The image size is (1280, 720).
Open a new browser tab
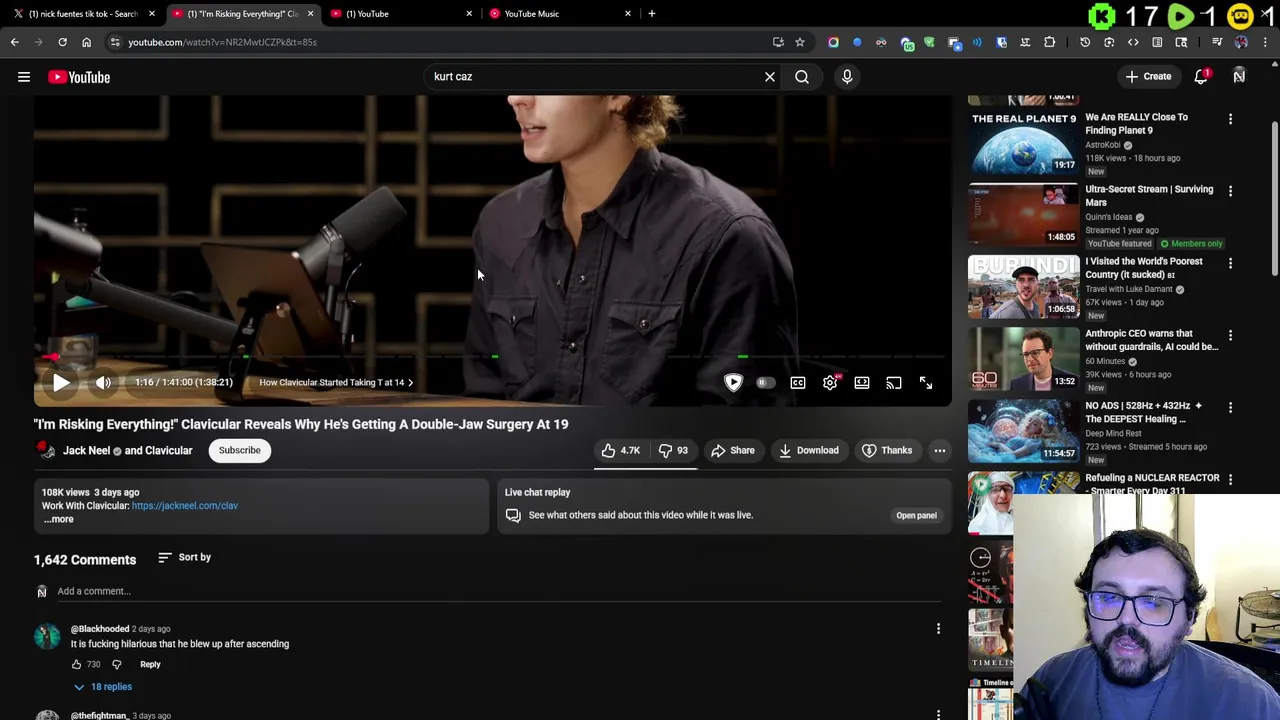652,14
